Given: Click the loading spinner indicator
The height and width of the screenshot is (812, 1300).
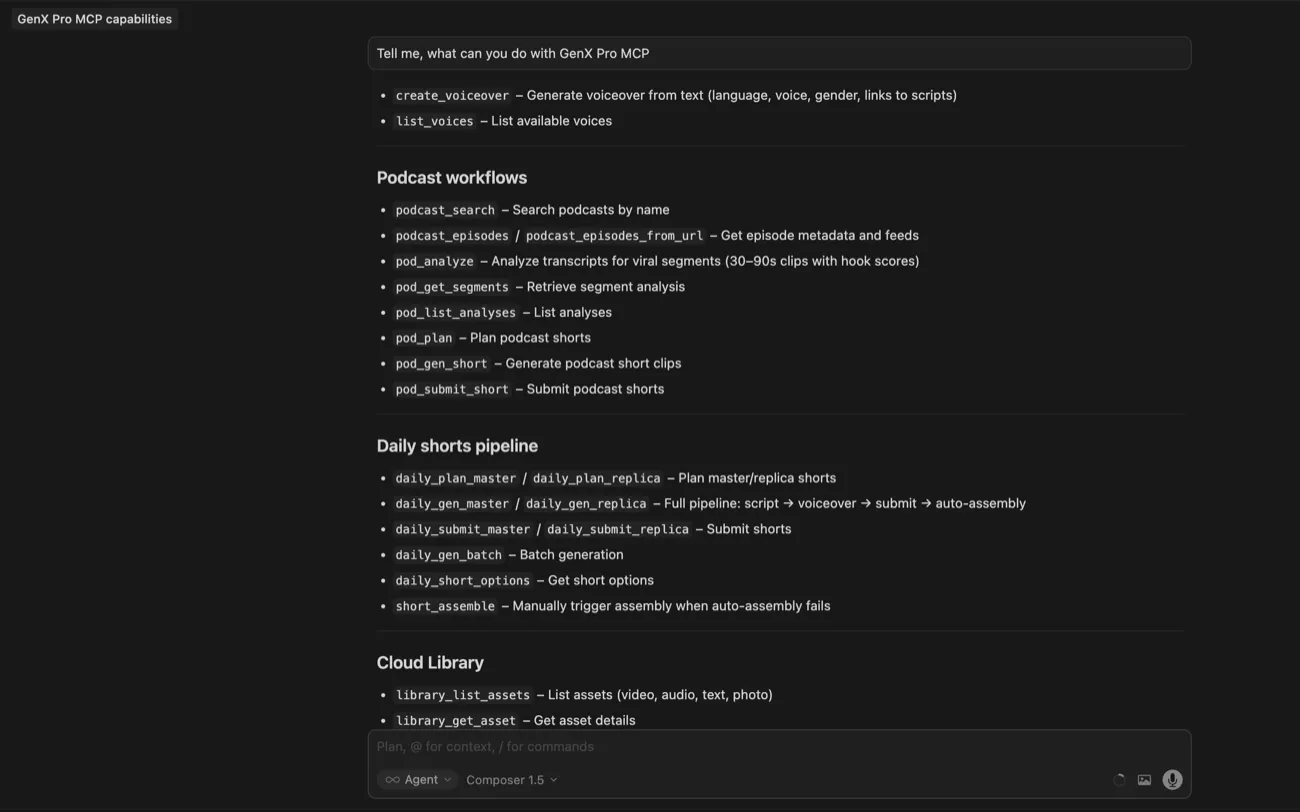Looking at the screenshot, I should pos(1119,780).
